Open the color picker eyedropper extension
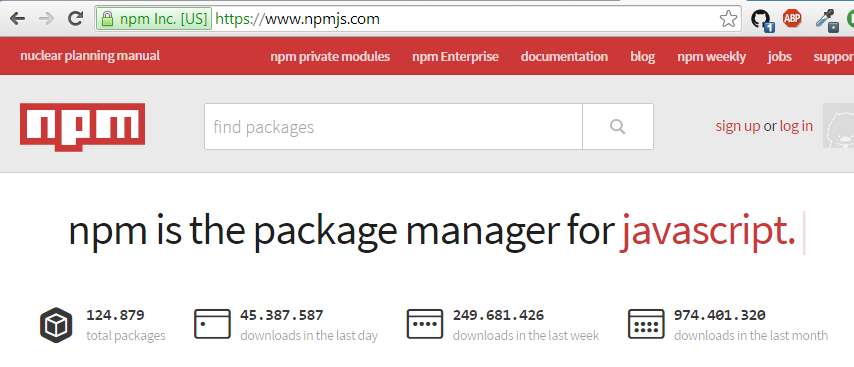854x367 pixels. click(827, 20)
